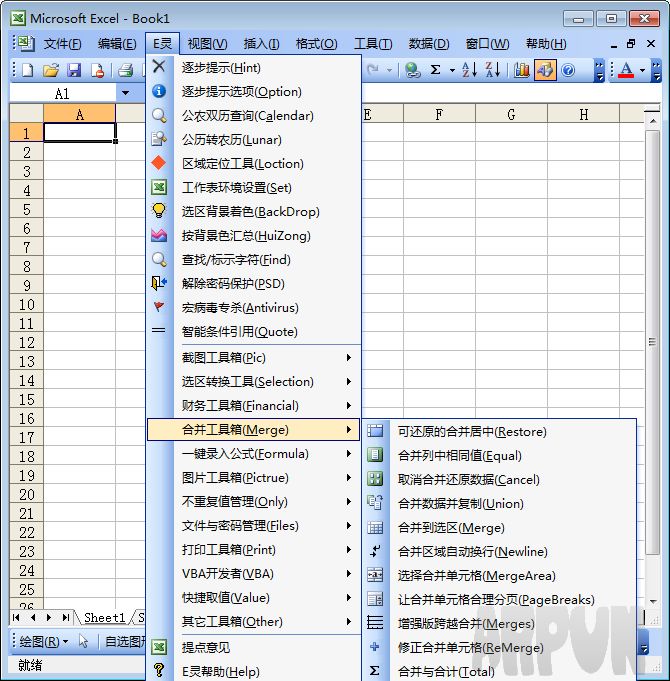Select 让合并单元格合理分页(PageBreaks) item
The height and width of the screenshot is (681, 670).
click(499, 600)
